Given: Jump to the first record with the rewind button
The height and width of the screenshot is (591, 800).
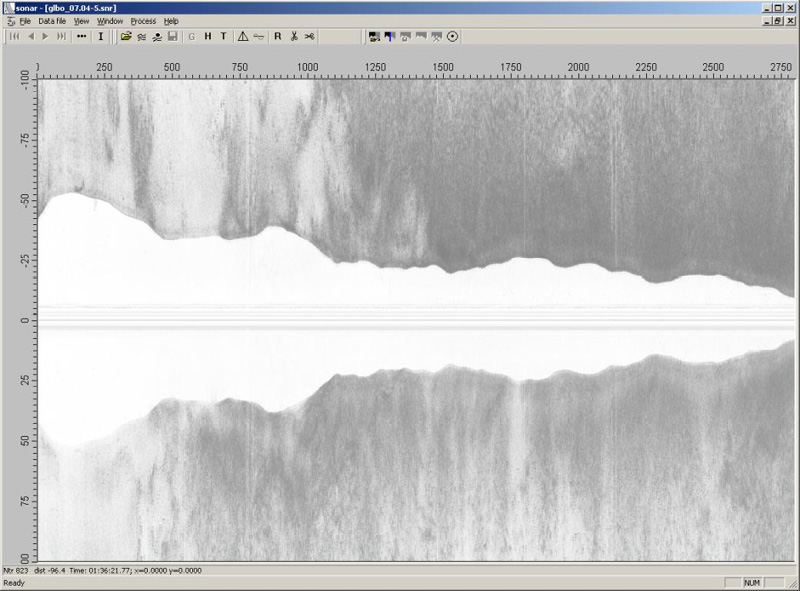Looking at the screenshot, I should 14,36.
